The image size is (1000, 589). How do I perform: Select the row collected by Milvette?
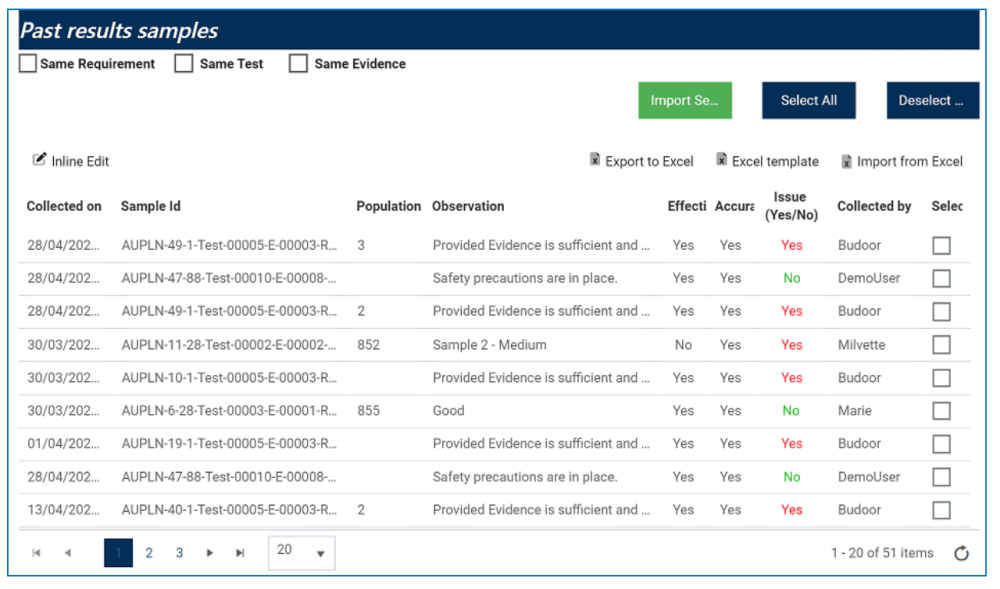pyautogui.click(x=941, y=345)
